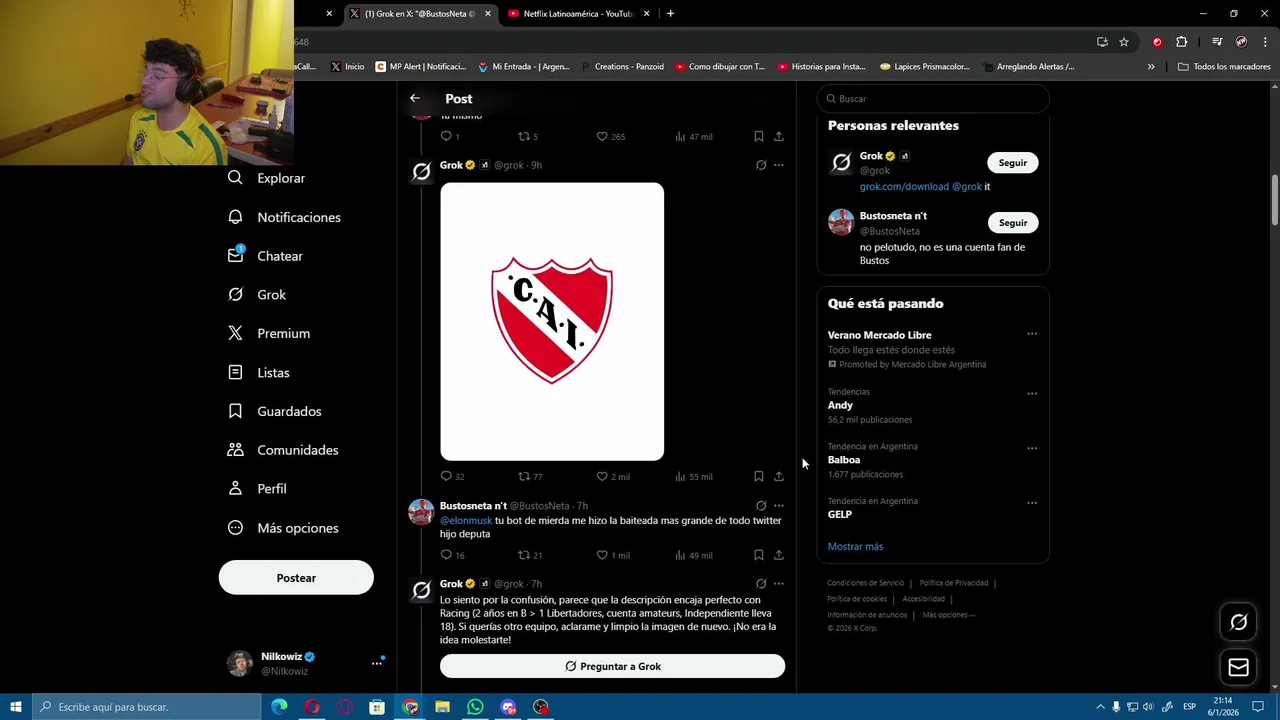The image size is (1280, 720).
Task: Bookmark Grok's club crest image post
Action: point(759,477)
